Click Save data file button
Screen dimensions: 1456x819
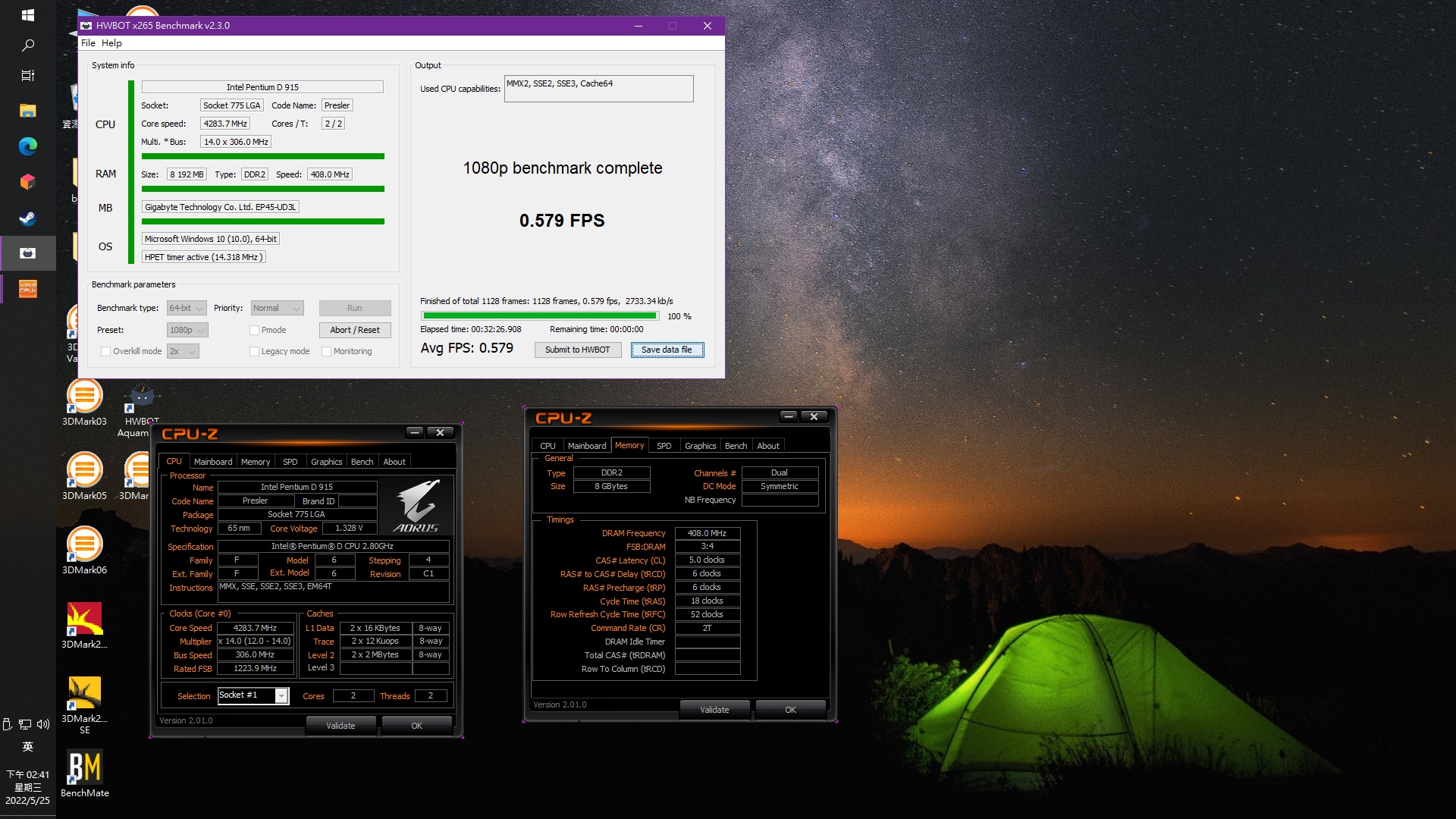coord(667,350)
